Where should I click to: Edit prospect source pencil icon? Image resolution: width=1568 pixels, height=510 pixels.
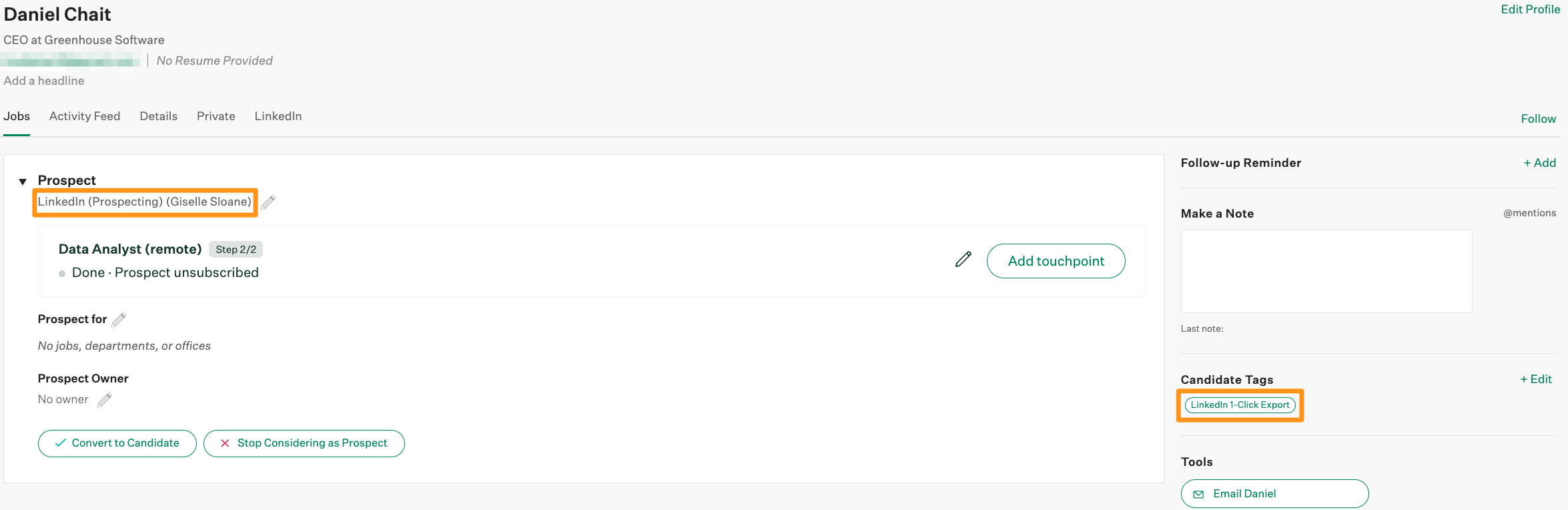tap(268, 202)
